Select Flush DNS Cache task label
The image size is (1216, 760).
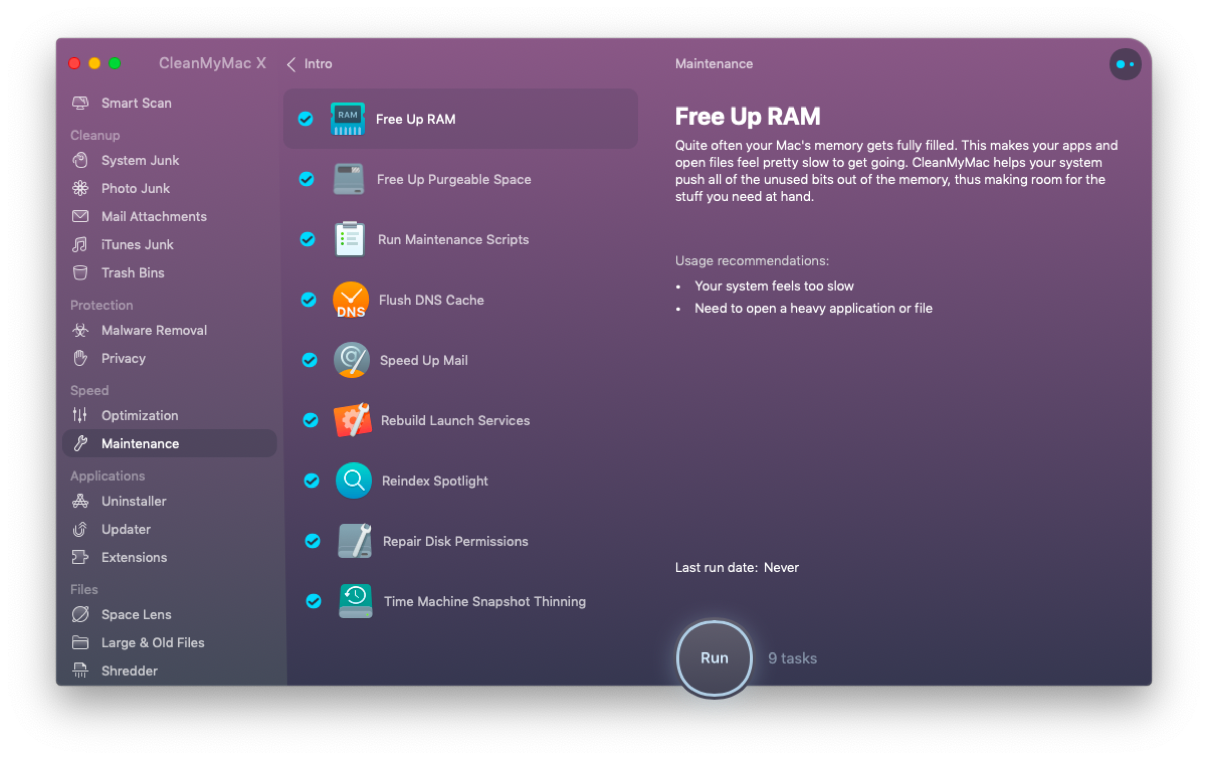(431, 300)
